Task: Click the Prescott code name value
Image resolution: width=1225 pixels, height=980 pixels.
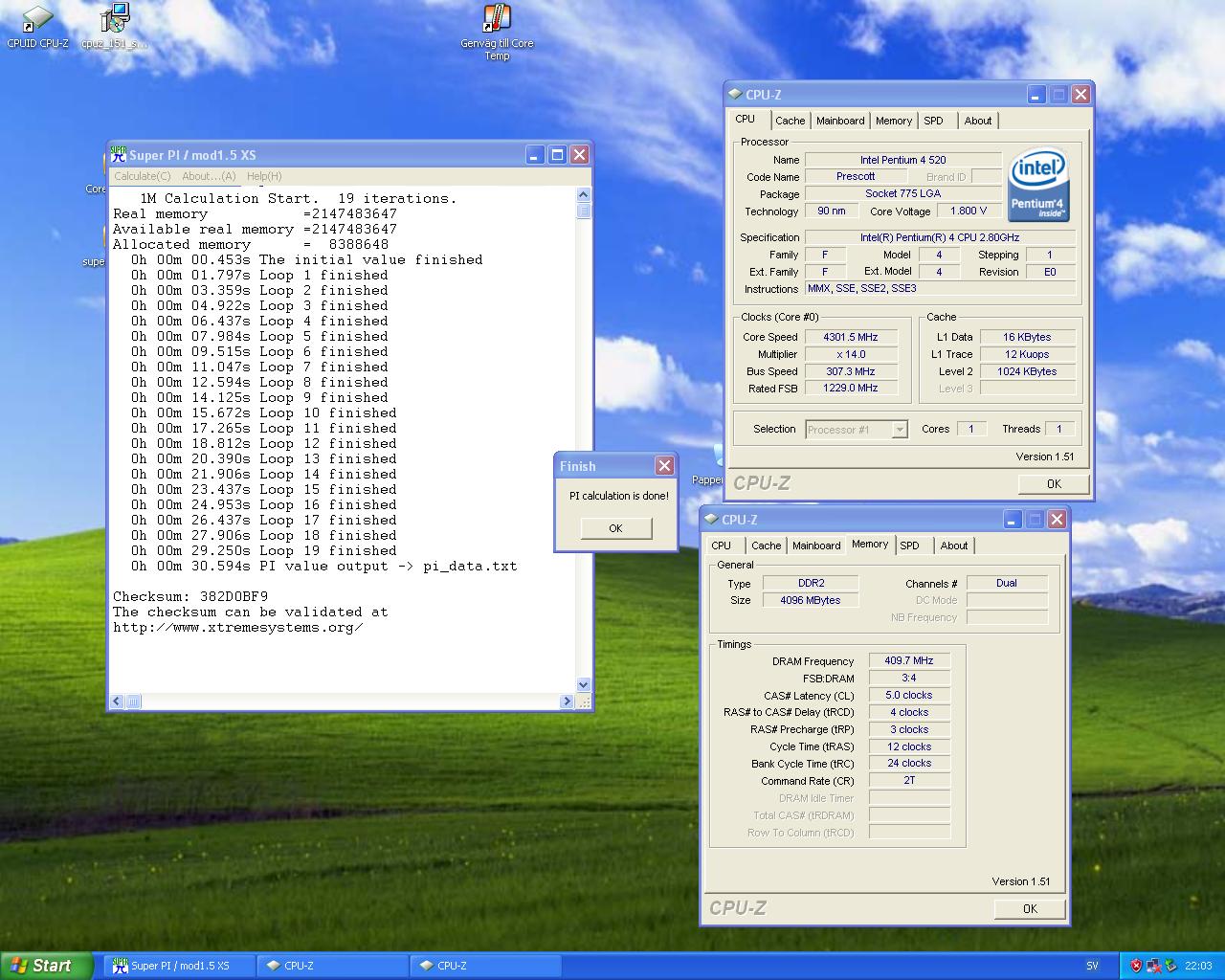Action: (856, 176)
